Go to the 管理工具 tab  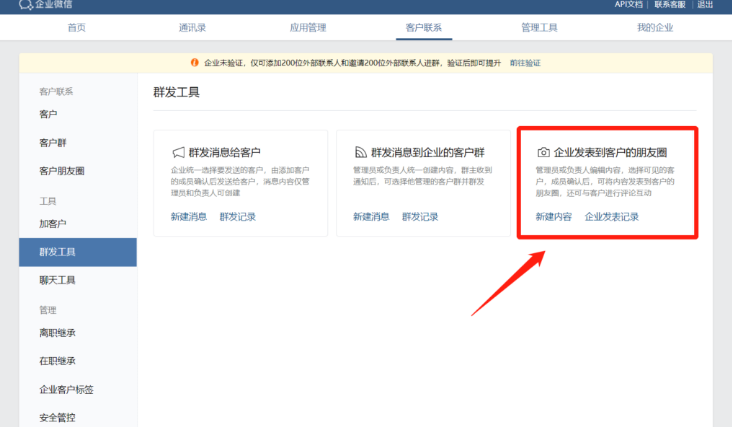tap(539, 27)
